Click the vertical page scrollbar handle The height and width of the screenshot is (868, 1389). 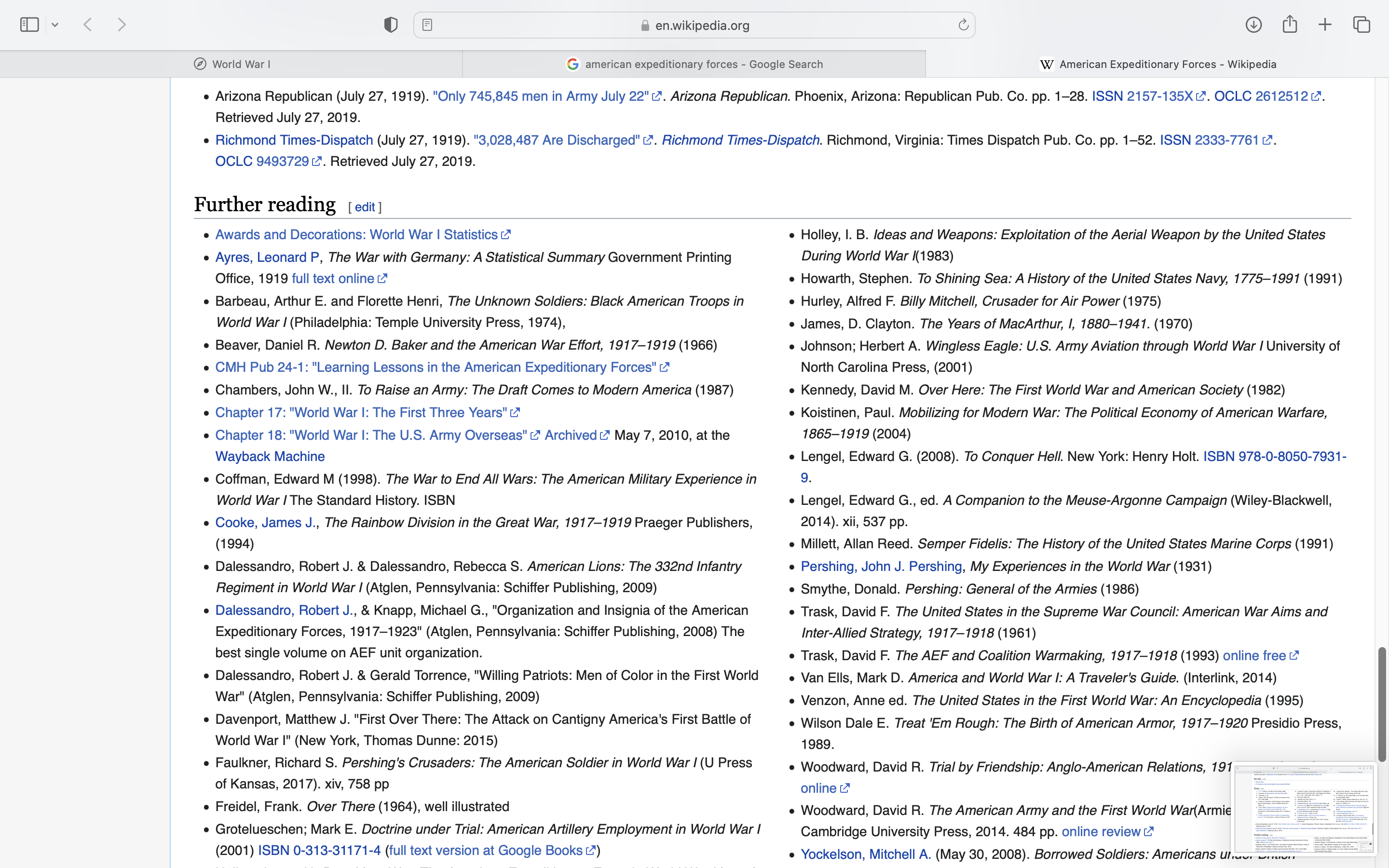[1382, 704]
